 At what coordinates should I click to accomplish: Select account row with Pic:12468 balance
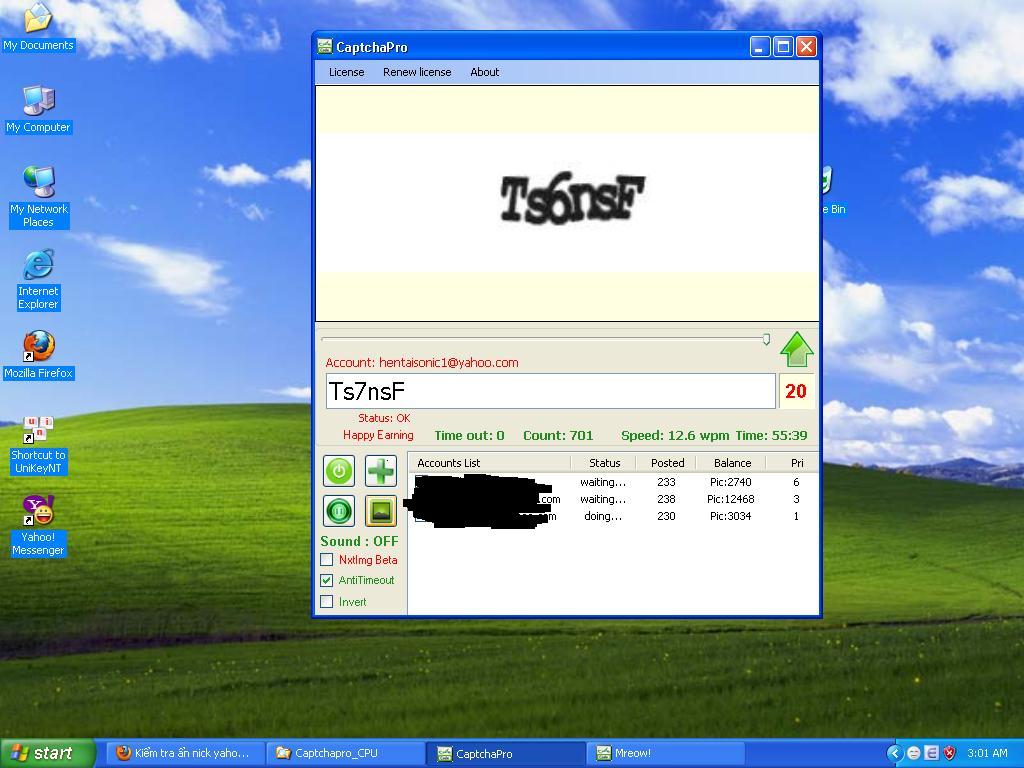(613, 499)
